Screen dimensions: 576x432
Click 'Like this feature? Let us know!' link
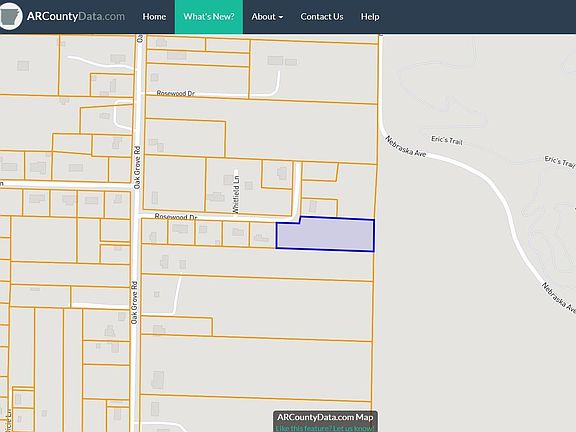click(x=325, y=428)
